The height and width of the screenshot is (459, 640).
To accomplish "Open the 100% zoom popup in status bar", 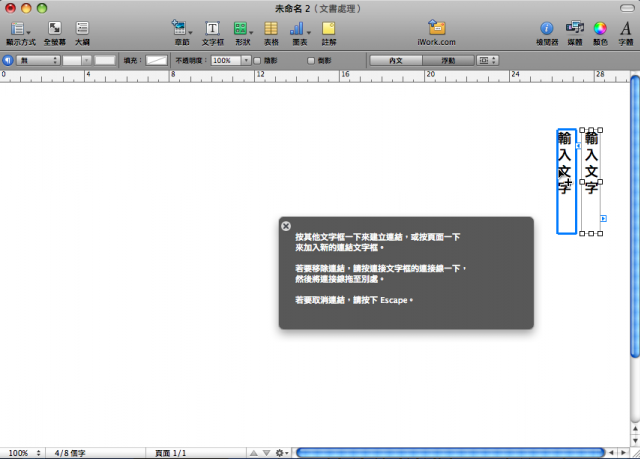I will pos(24,453).
